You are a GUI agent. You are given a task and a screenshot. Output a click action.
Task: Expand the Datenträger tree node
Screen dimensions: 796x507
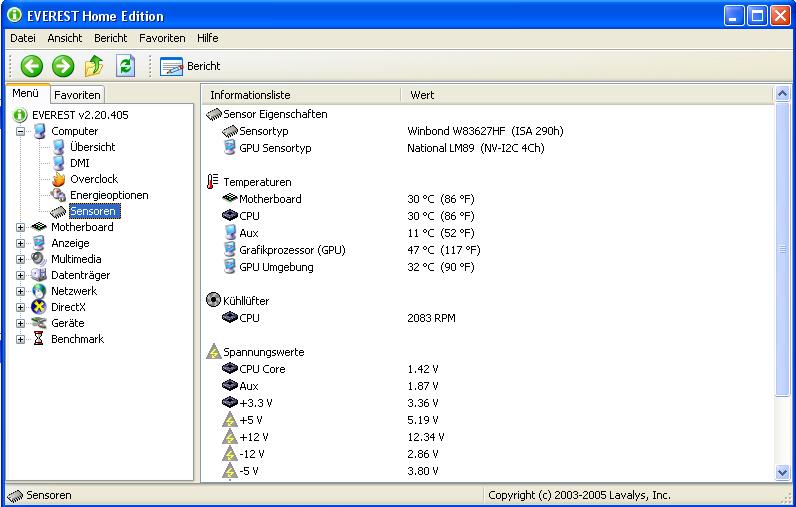(x=20, y=275)
